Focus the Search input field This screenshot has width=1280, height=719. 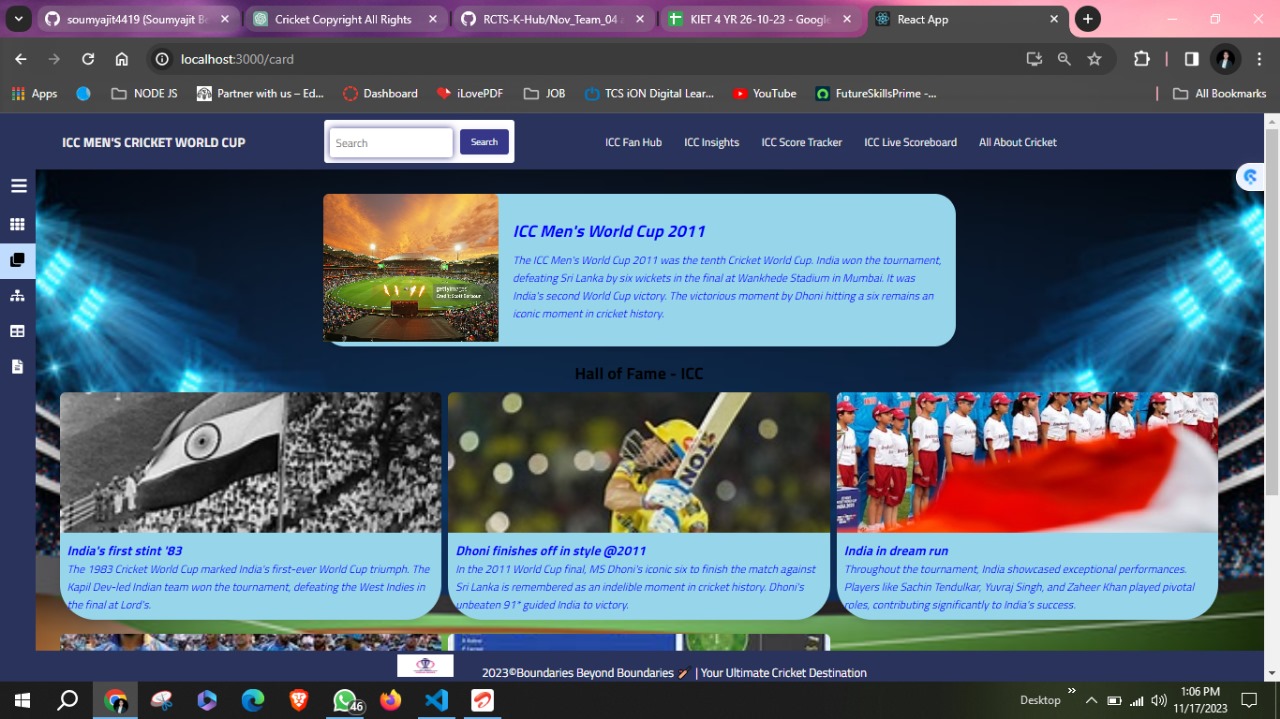(391, 143)
